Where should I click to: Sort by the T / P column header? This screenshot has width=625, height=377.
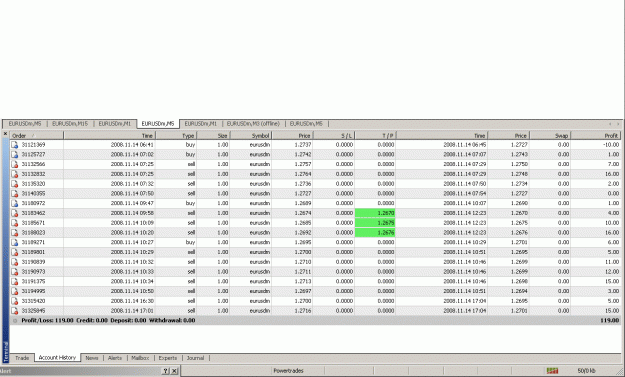375,135
